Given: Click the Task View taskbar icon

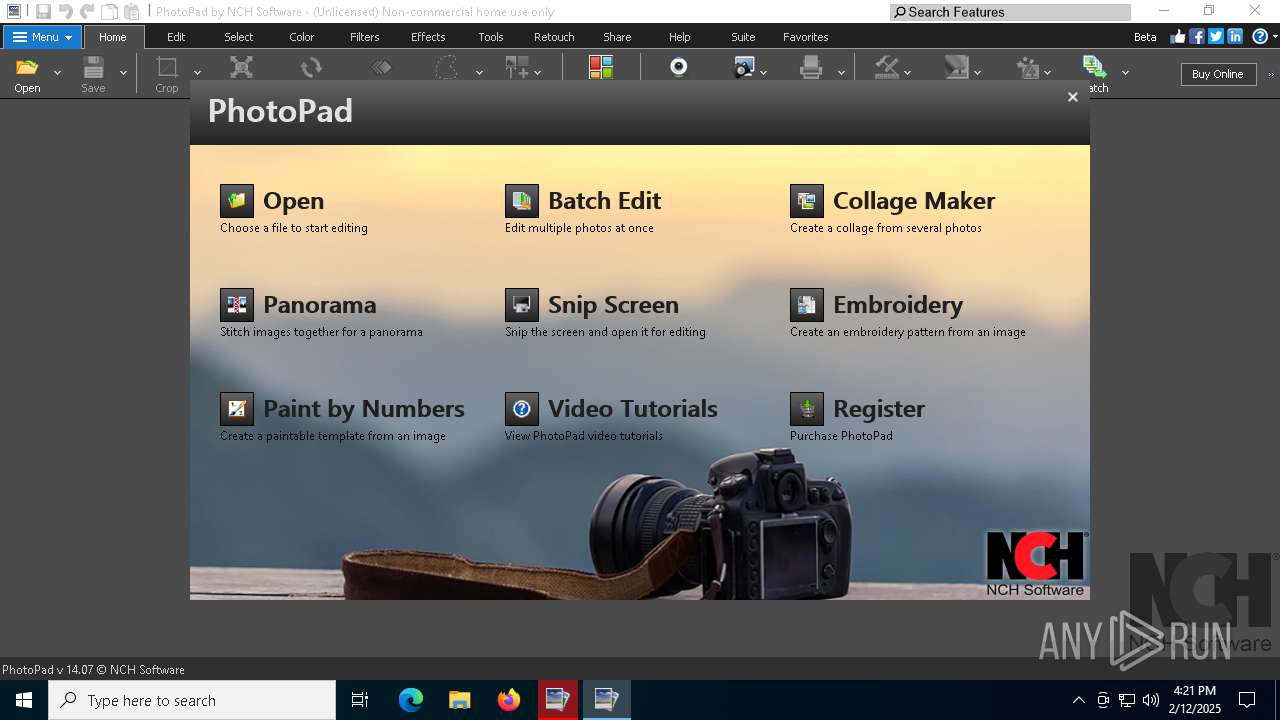Looking at the screenshot, I should [360, 700].
